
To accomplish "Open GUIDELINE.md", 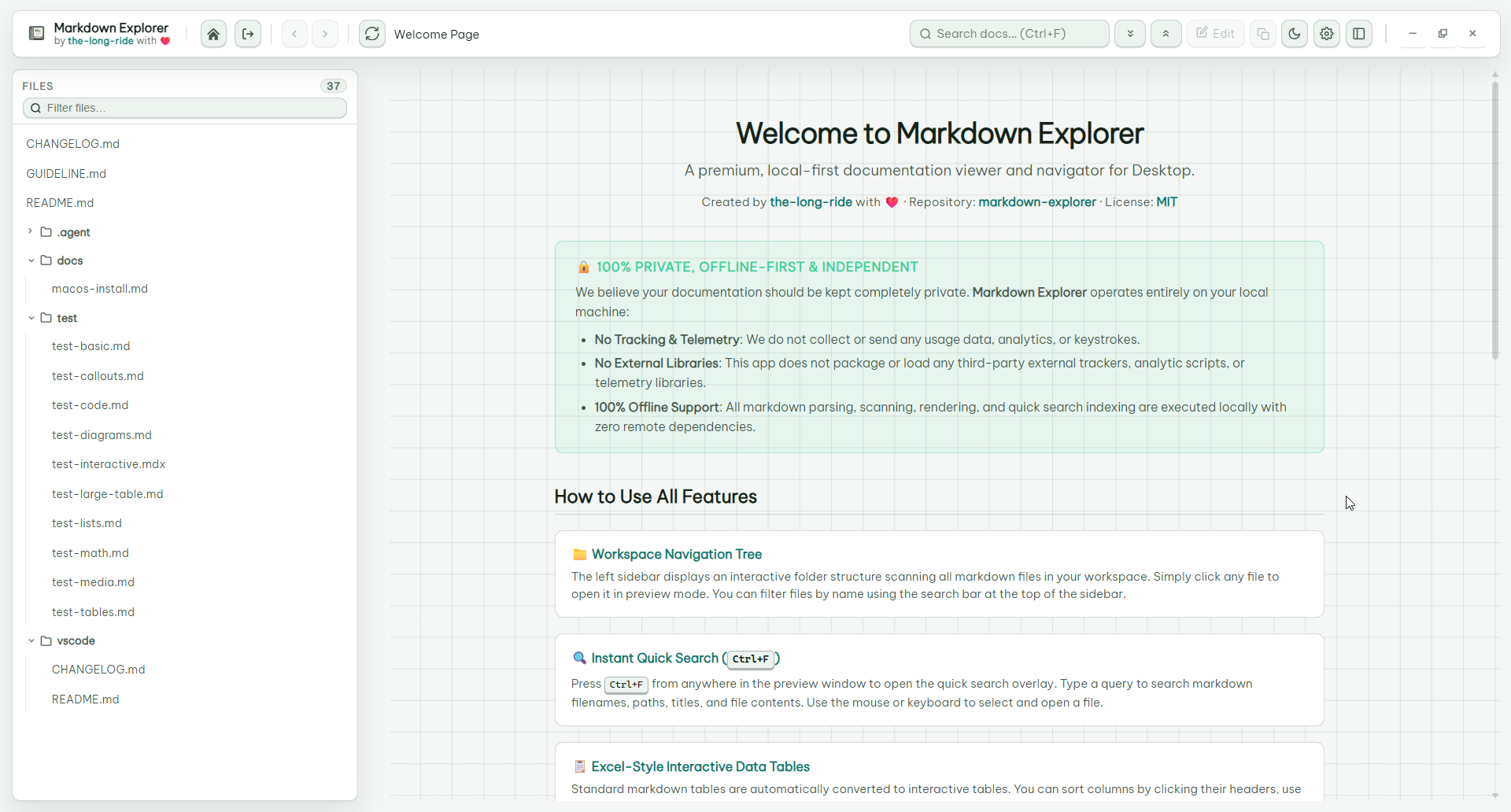I will pos(66,174).
